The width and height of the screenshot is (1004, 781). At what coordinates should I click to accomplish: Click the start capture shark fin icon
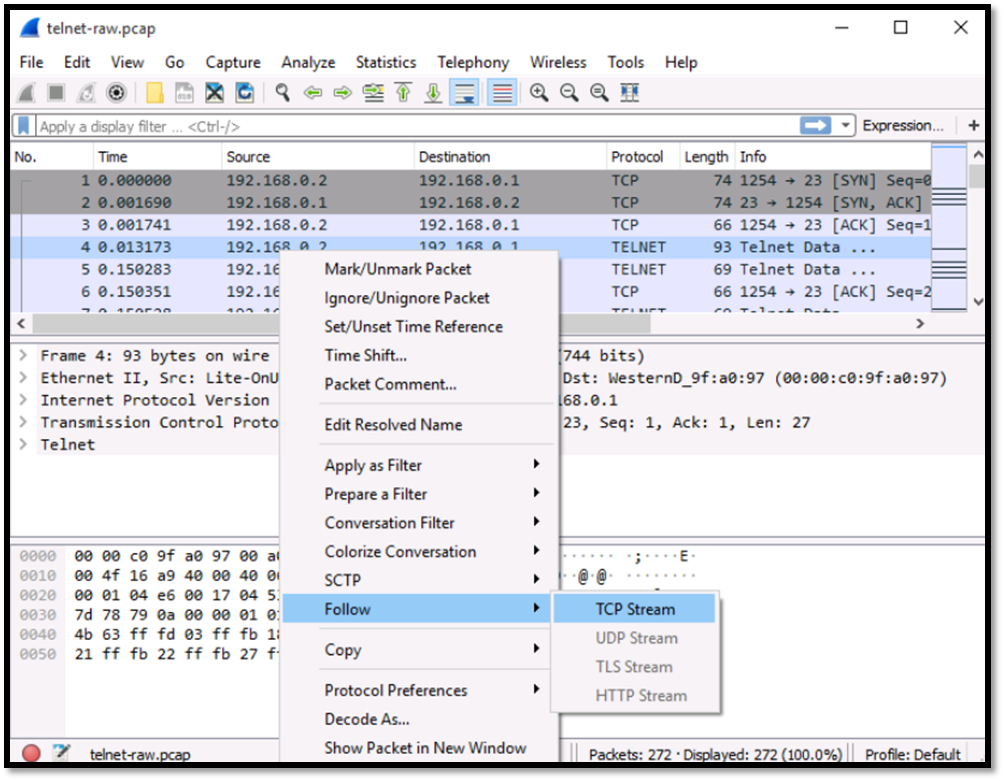(x=27, y=93)
